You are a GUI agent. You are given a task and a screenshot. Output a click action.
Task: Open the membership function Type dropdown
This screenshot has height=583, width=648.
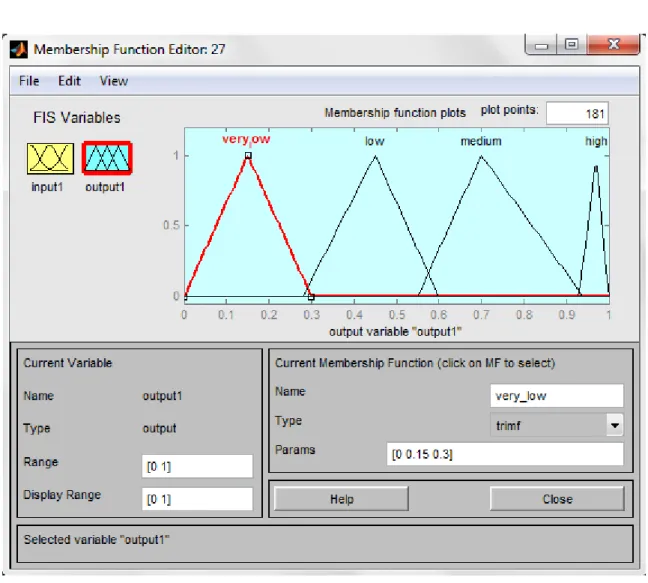point(557,425)
